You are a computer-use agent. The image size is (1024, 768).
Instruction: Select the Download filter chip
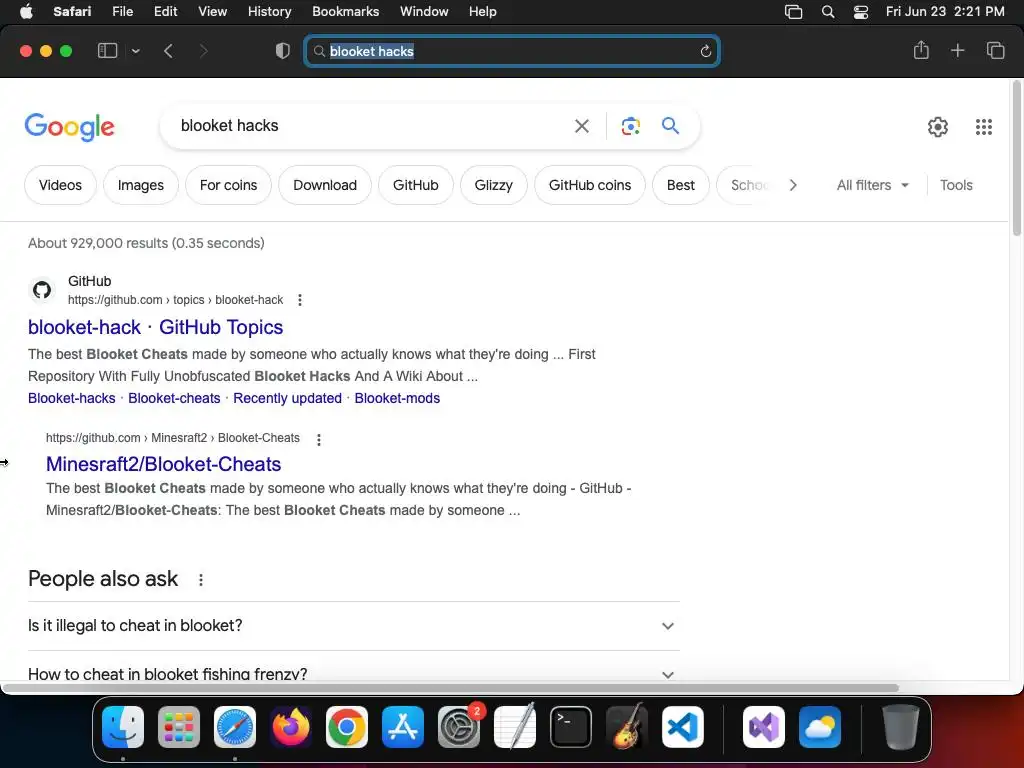click(x=325, y=185)
